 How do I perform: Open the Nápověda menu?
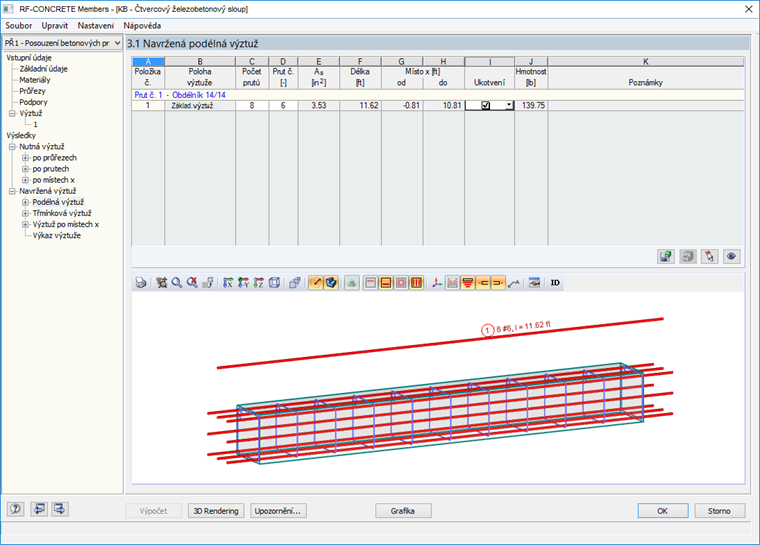pyautogui.click(x=142, y=26)
